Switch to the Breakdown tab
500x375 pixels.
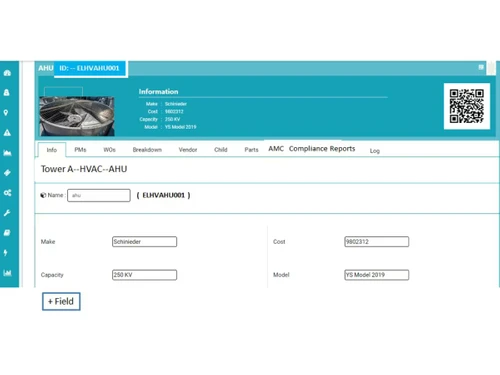click(x=147, y=150)
